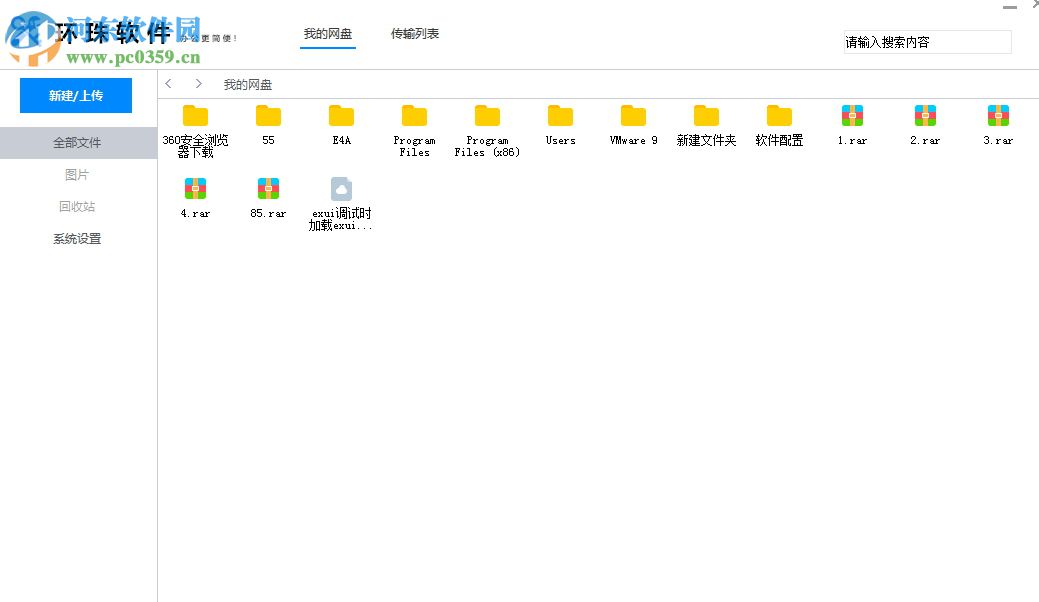
Task: Click the search input field
Action: (925, 42)
